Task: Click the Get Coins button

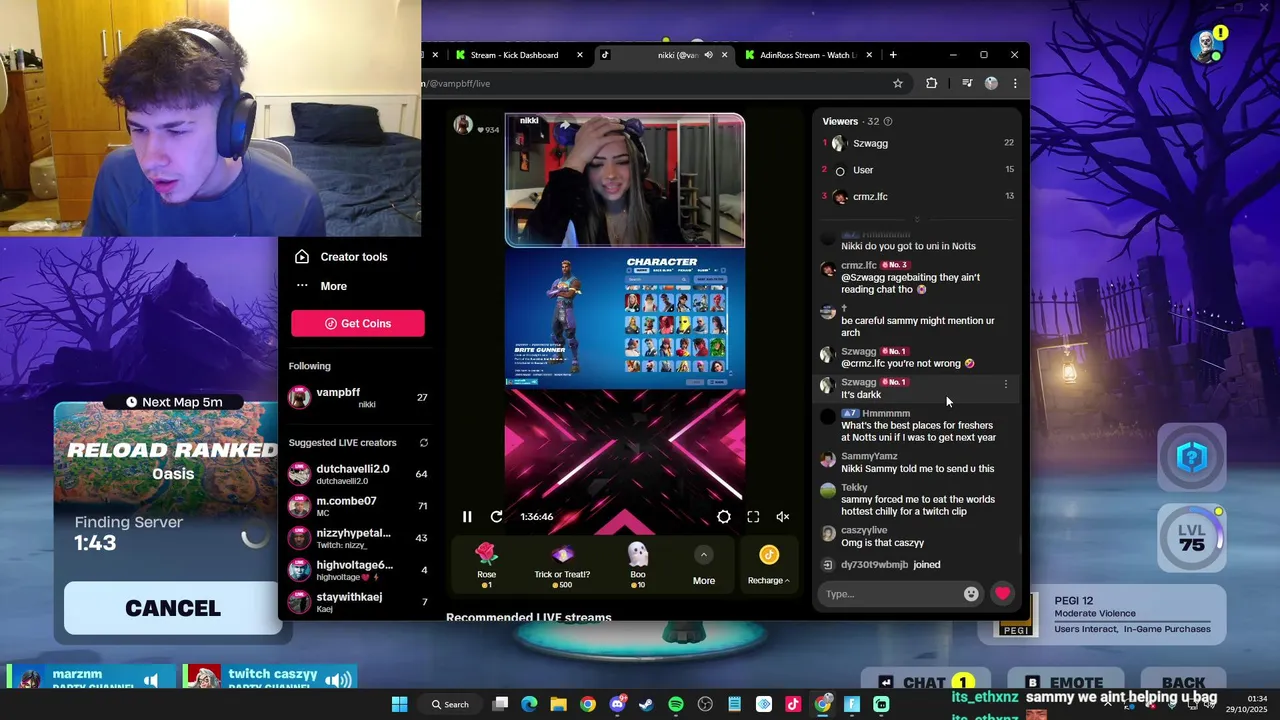Action: coord(358,323)
